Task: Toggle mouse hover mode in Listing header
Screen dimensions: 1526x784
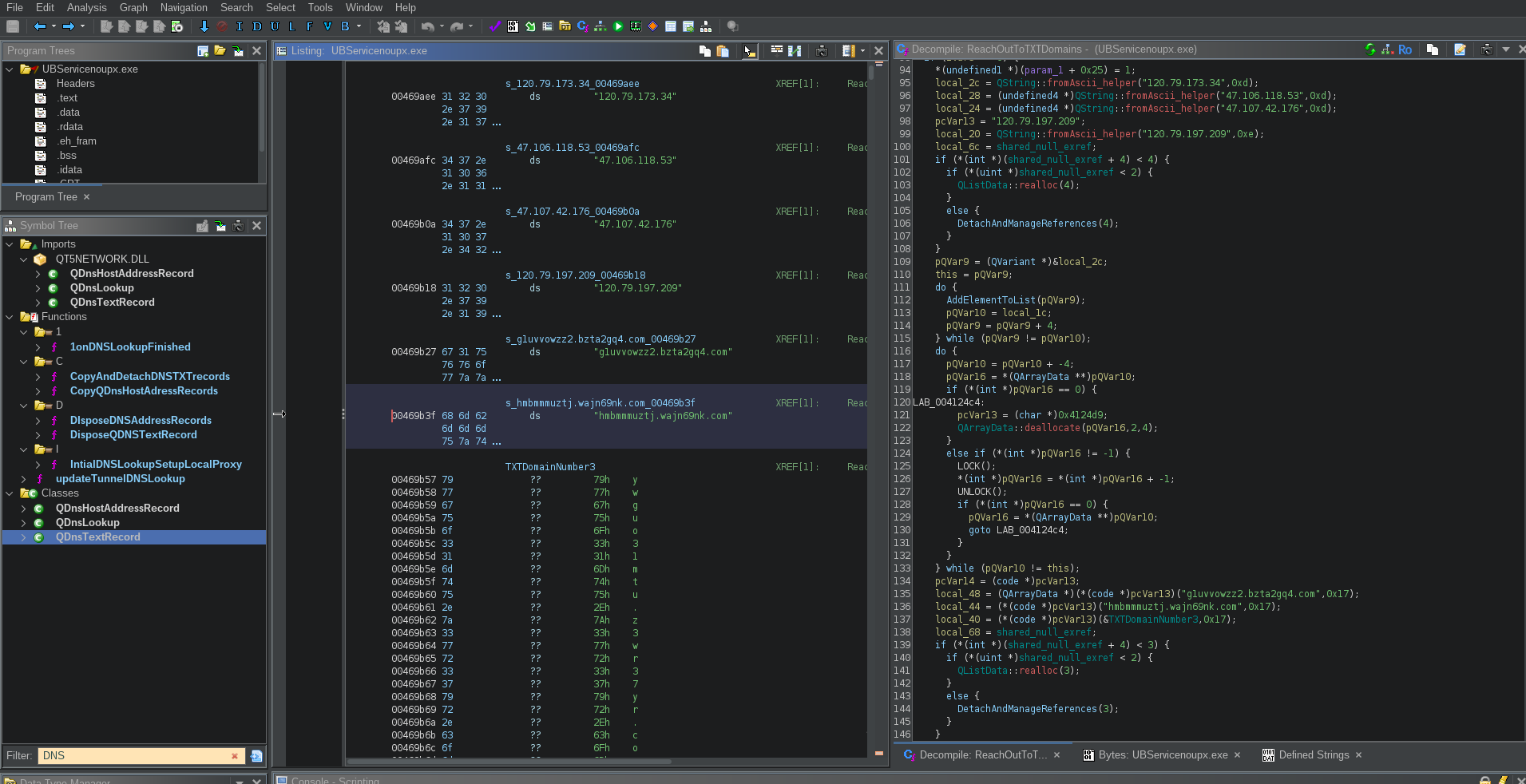Action: click(749, 51)
